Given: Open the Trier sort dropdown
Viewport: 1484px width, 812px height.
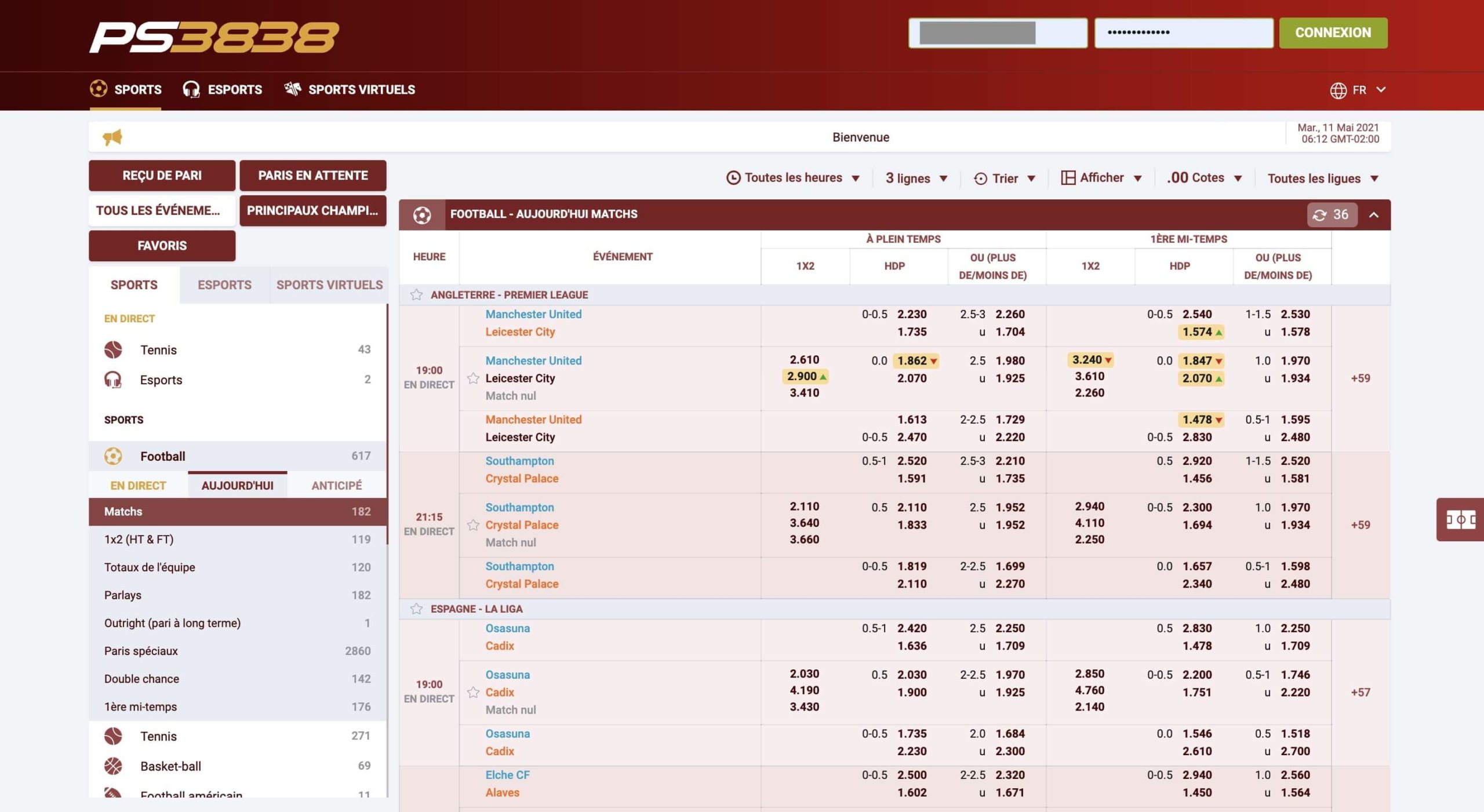Looking at the screenshot, I should [1005, 178].
